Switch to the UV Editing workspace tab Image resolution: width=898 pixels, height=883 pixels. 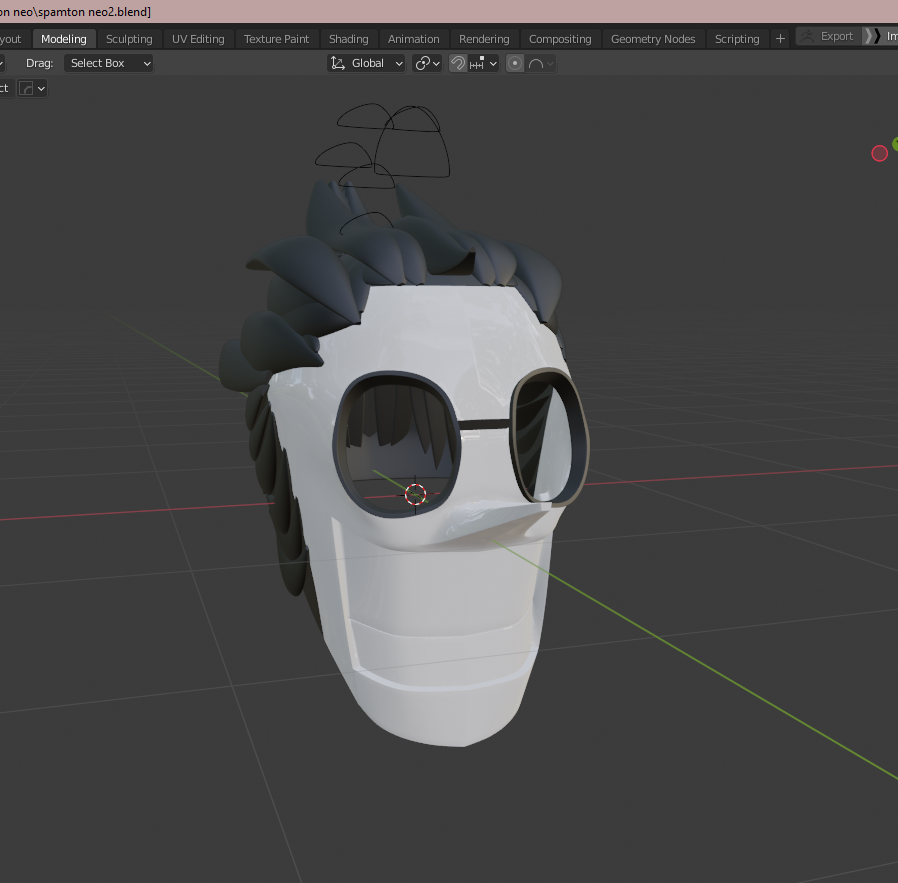198,39
